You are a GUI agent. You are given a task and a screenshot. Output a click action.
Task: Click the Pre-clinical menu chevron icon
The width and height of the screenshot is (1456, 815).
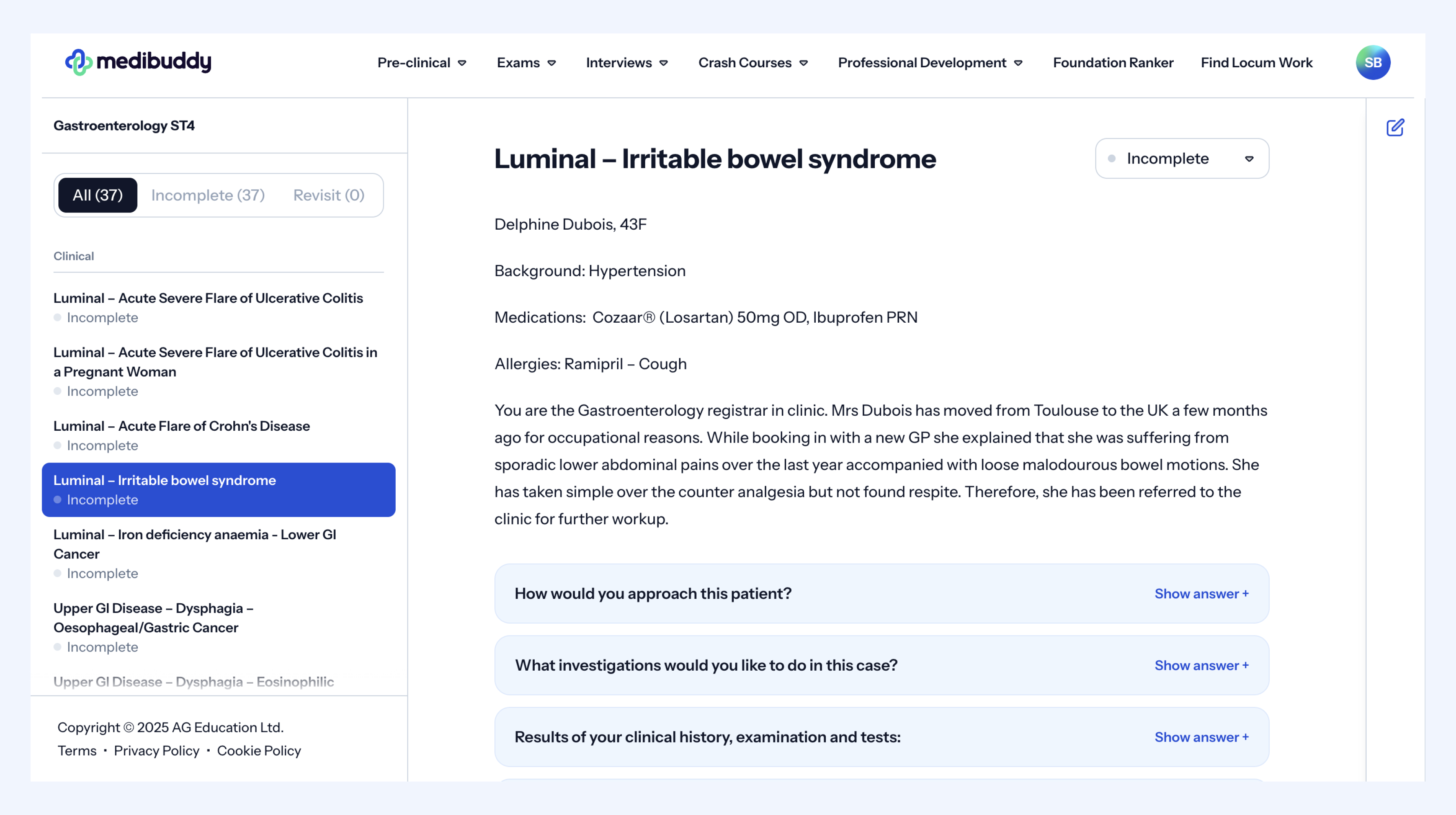pos(462,63)
